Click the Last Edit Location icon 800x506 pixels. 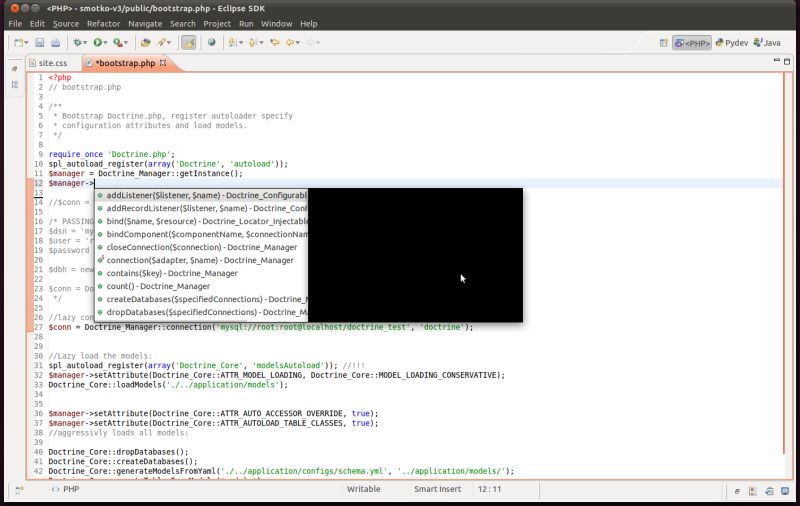275,43
